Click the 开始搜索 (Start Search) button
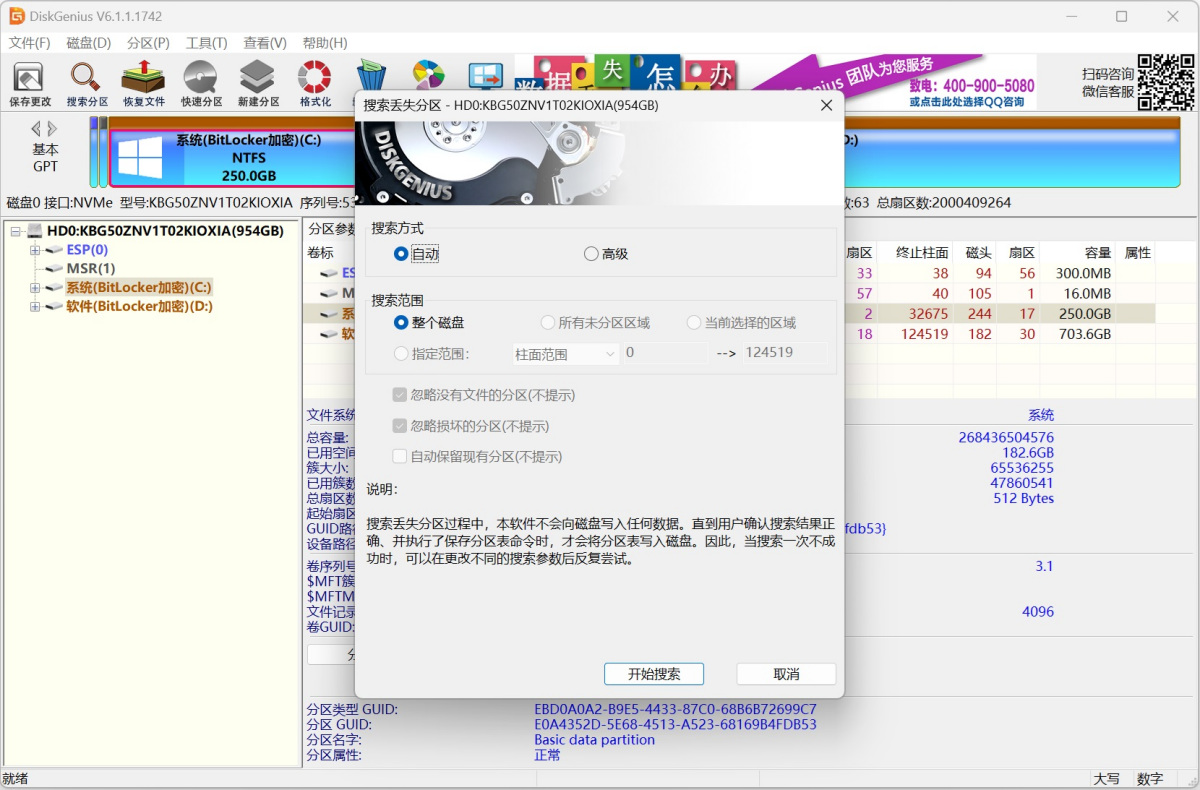The width and height of the screenshot is (1200, 790). tap(654, 674)
